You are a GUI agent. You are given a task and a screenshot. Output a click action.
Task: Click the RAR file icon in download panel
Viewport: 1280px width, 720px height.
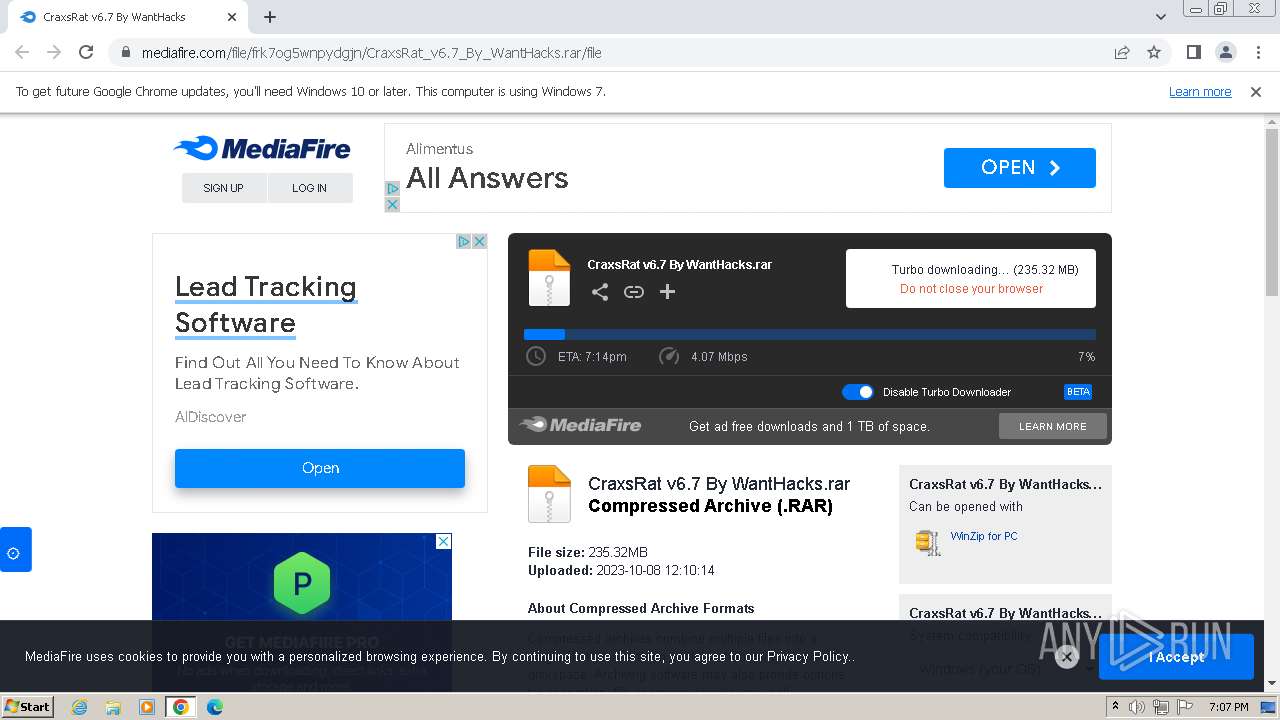coord(549,278)
